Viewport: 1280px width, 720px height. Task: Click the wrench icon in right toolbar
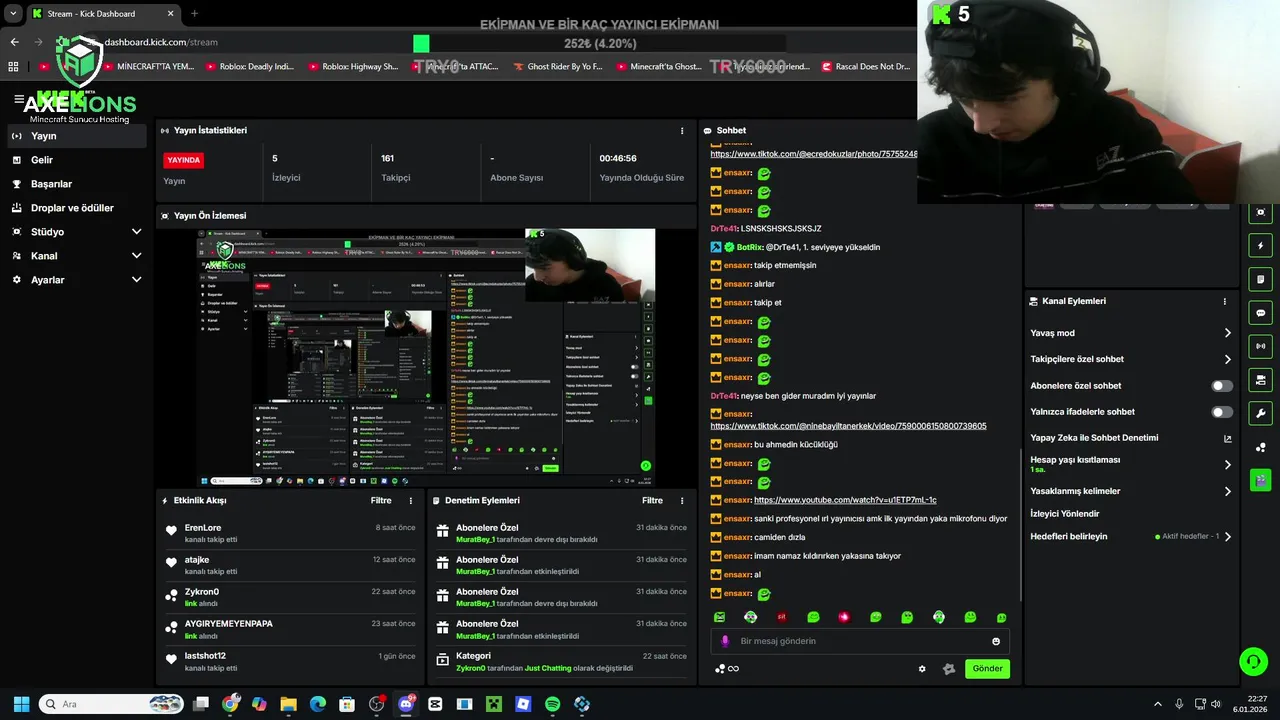1260,413
